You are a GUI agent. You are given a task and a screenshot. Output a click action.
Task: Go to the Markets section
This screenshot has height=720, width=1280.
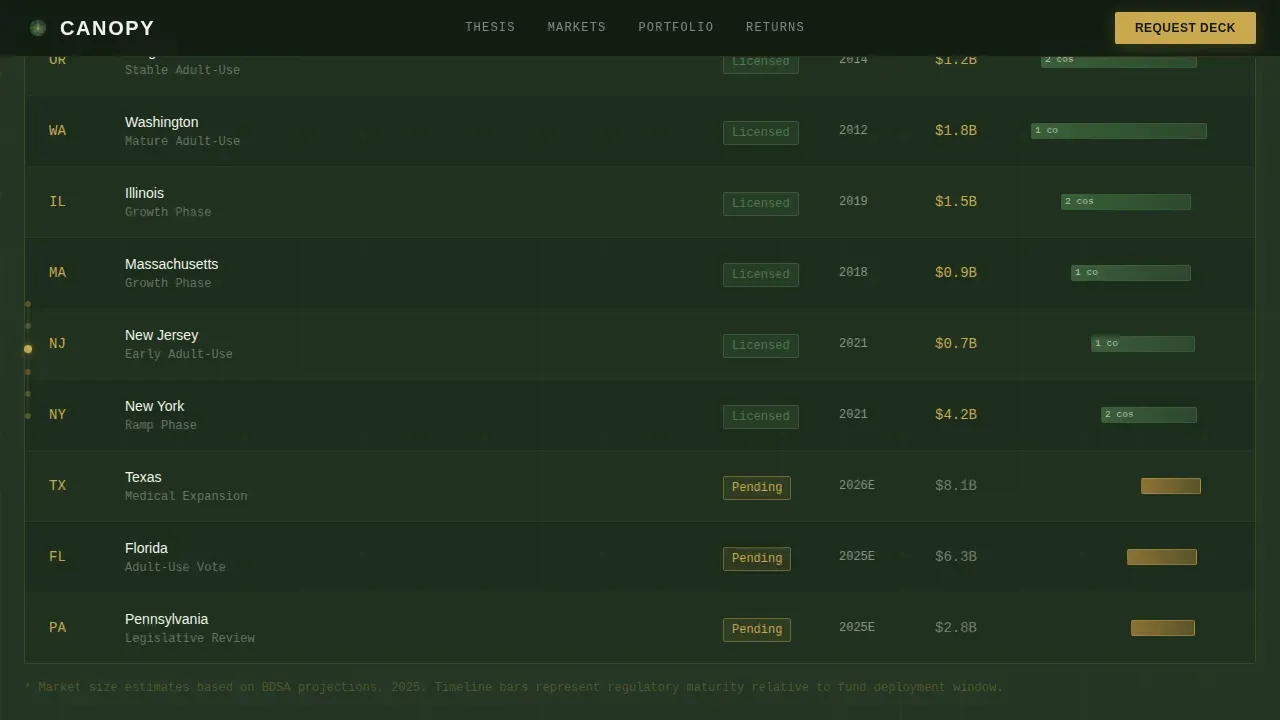[577, 28]
